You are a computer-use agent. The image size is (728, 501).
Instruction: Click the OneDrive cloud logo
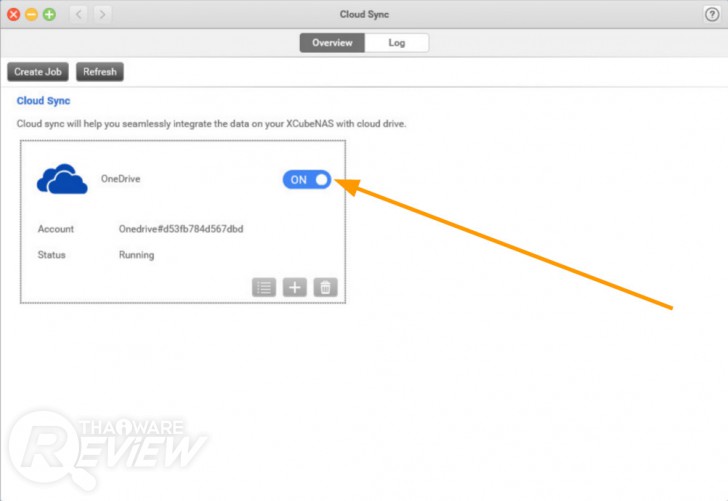coord(62,179)
